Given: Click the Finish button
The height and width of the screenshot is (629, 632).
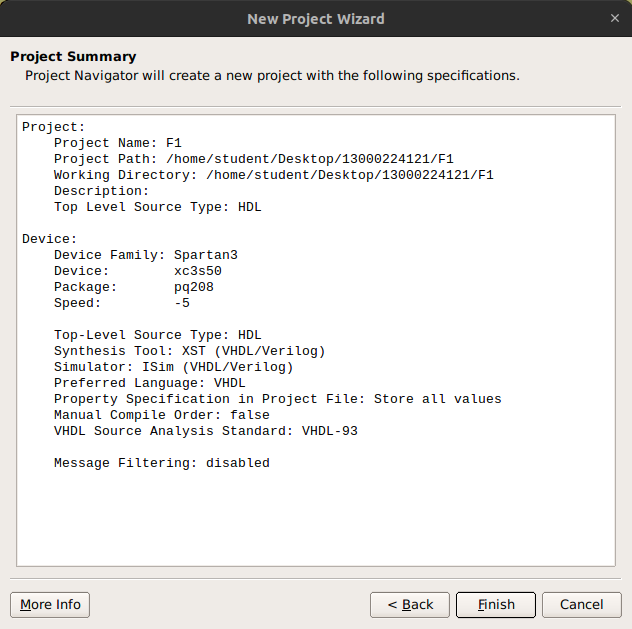Looking at the screenshot, I should [x=496, y=605].
